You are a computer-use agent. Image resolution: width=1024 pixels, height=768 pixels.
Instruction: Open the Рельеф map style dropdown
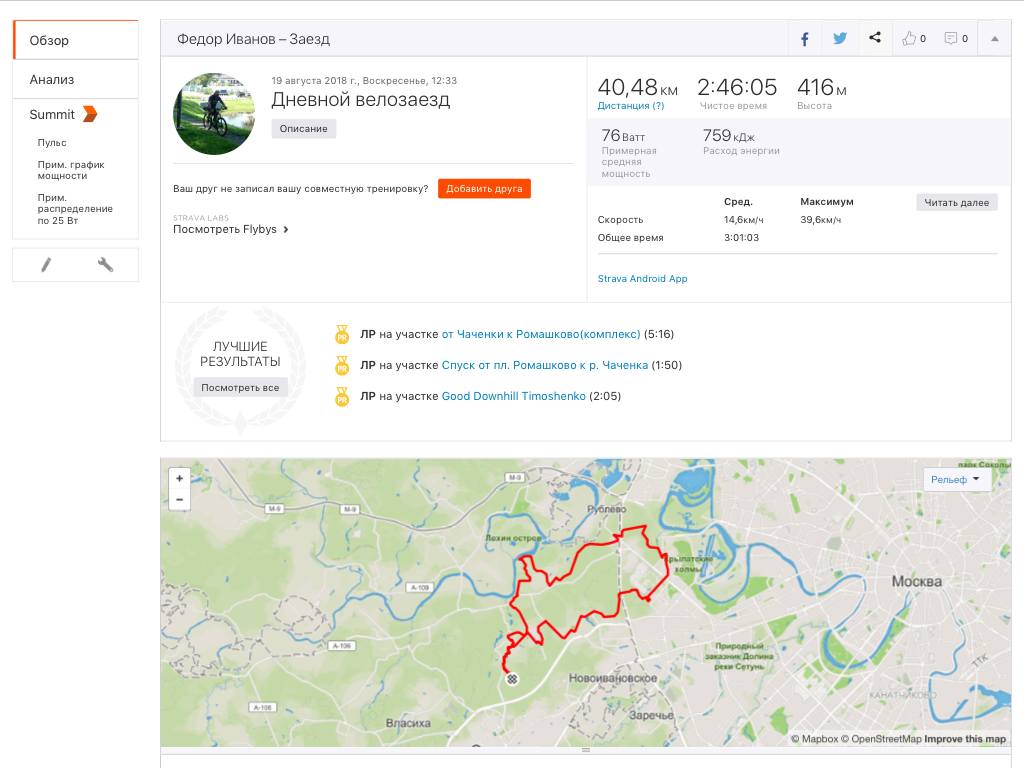point(957,480)
